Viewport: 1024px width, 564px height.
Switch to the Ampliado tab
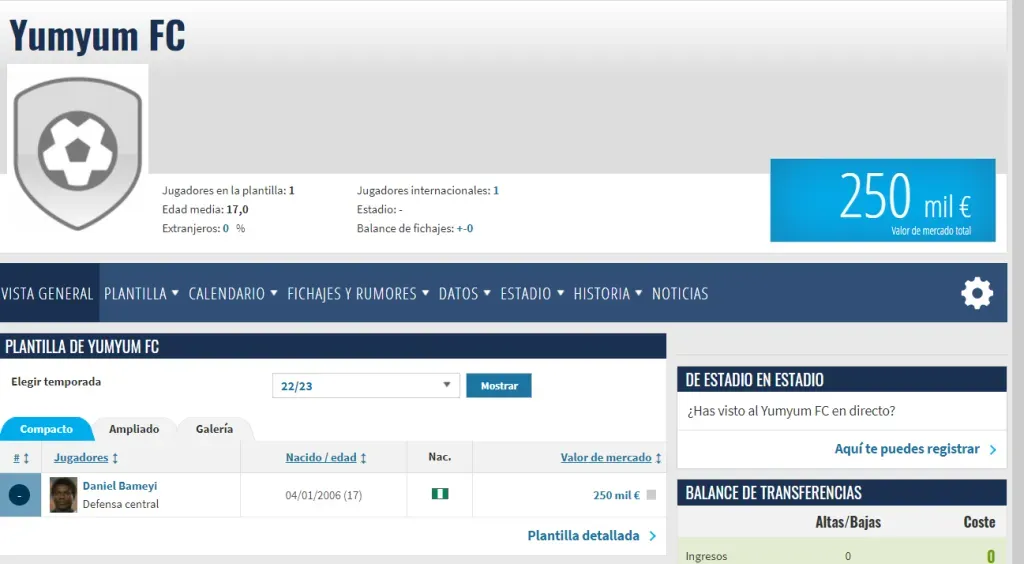tap(134, 429)
